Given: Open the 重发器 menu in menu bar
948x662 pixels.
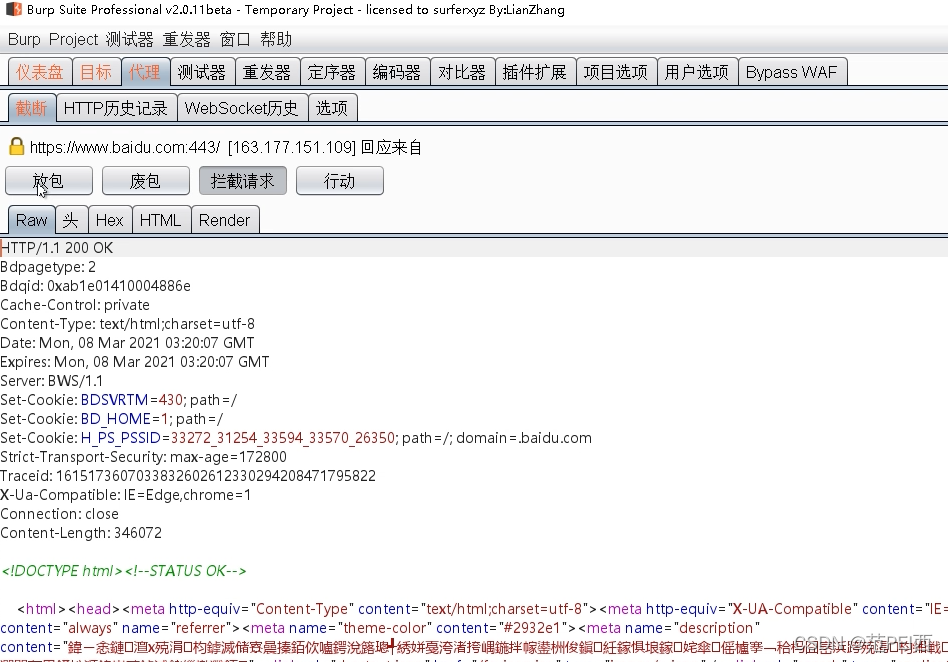Looking at the screenshot, I should point(186,39).
